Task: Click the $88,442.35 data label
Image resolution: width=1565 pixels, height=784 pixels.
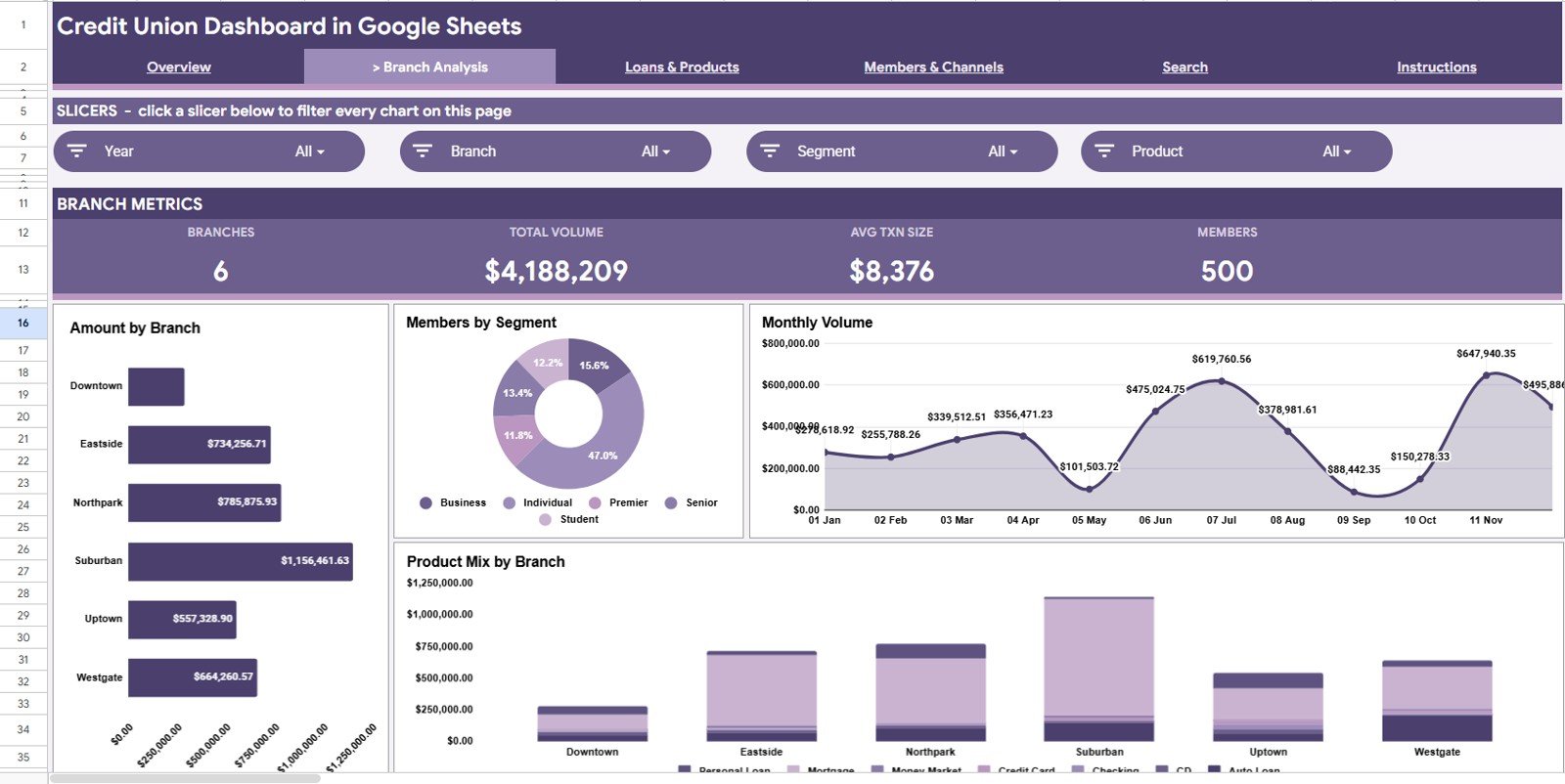Action: (x=1354, y=470)
